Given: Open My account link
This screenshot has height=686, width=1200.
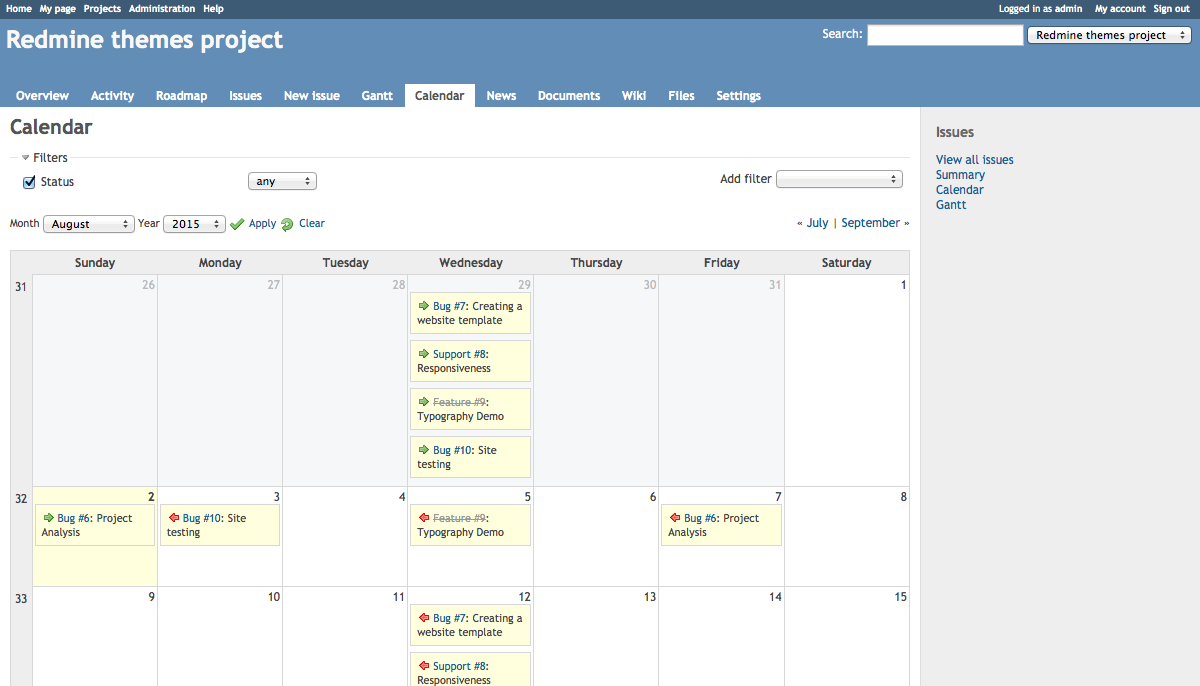Looking at the screenshot, I should [x=1120, y=8].
